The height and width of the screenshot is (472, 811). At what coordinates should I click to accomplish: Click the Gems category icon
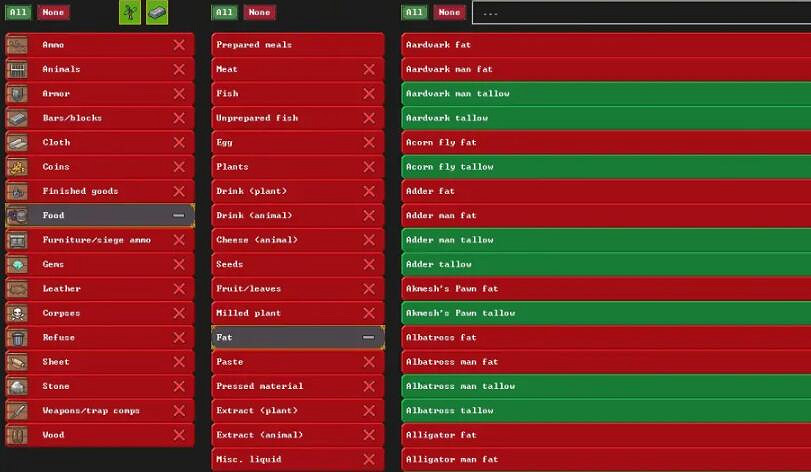click(x=17, y=264)
